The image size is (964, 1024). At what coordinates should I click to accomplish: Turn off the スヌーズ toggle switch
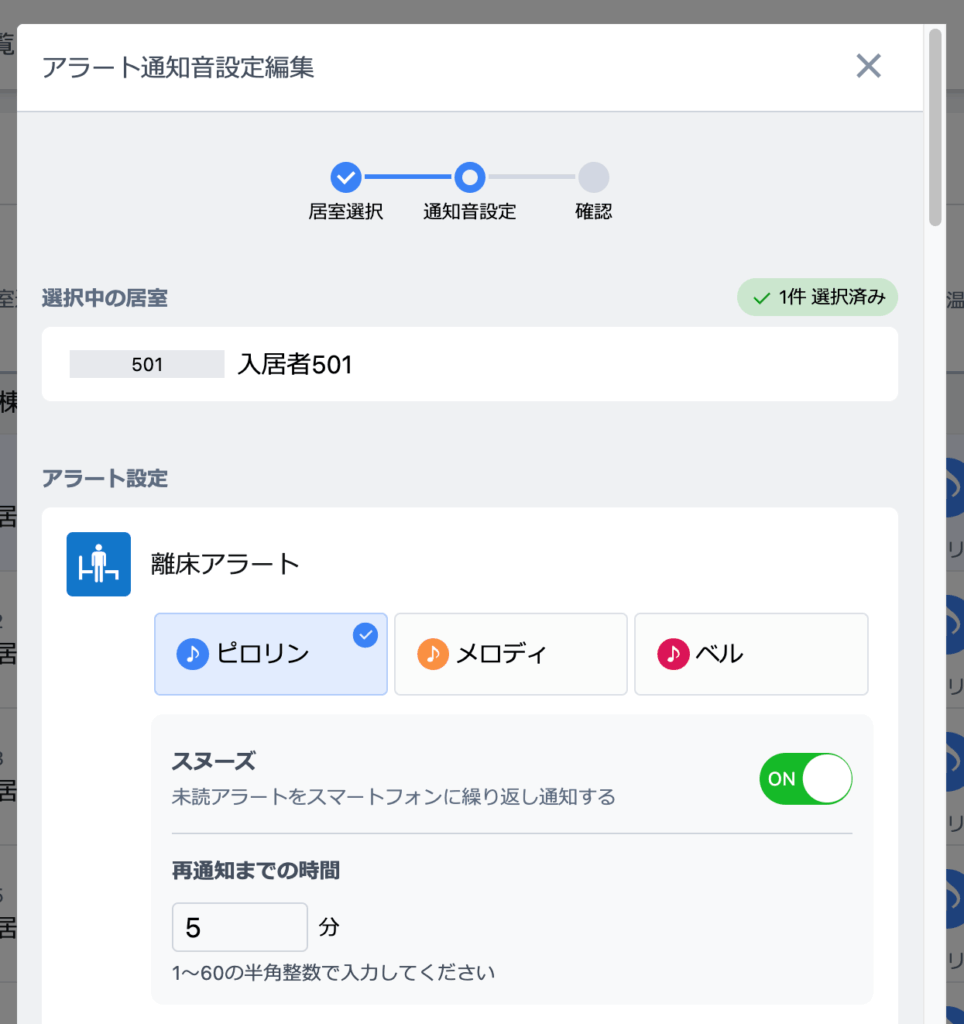805,778
